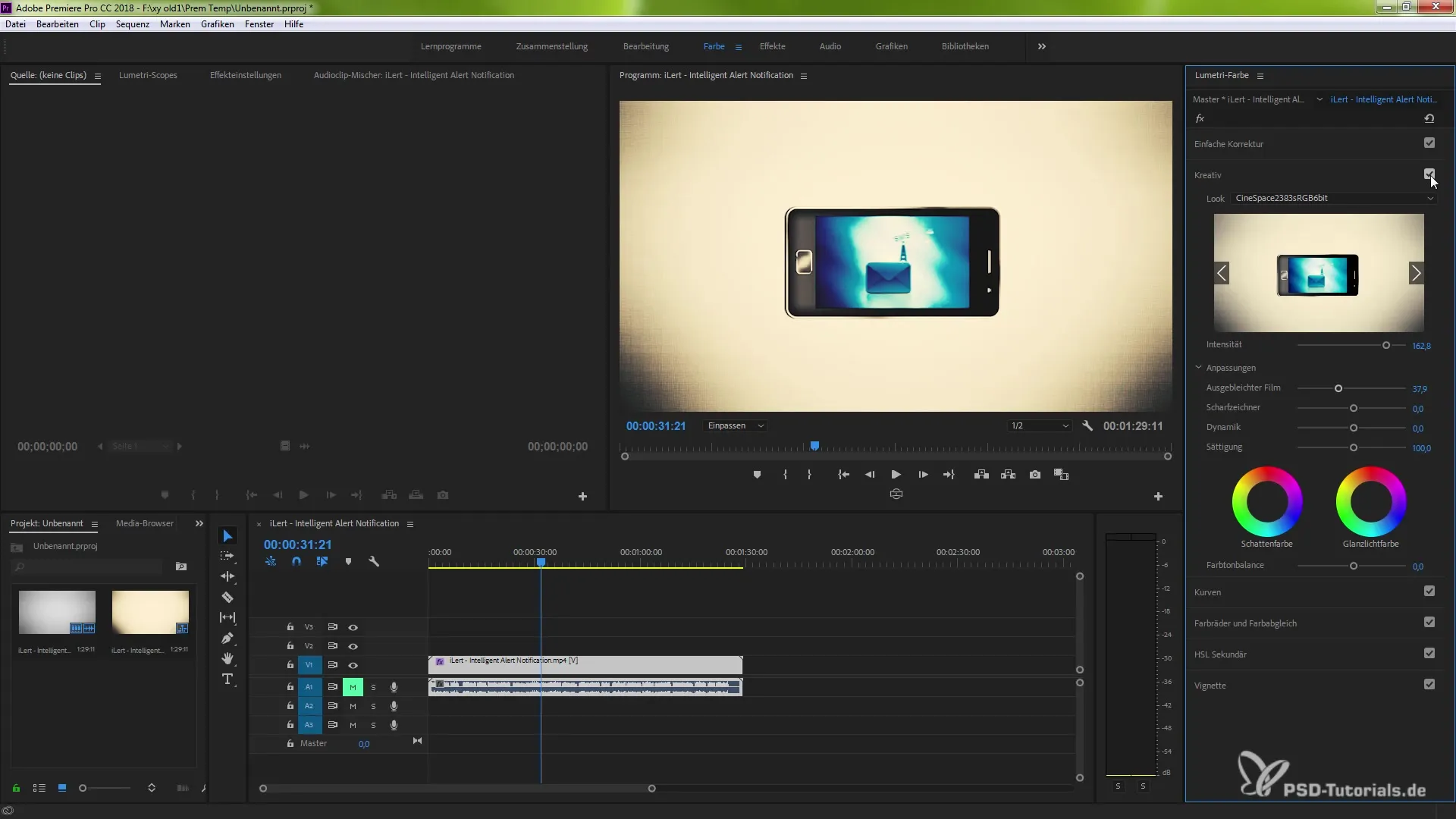Screen dimensions: 1456x819
Task: Open the Einpassen zoom dropdown
Action: pos(736,426)
